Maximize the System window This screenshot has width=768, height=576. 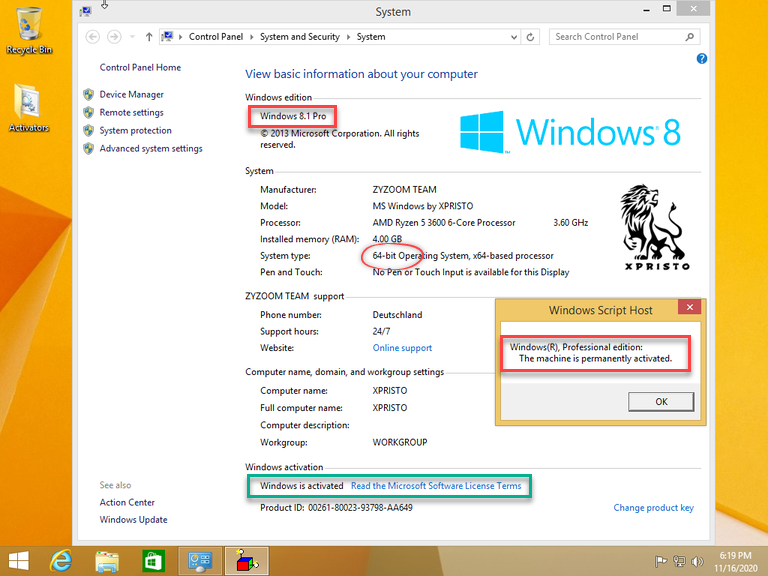click(x=667, y=8)
